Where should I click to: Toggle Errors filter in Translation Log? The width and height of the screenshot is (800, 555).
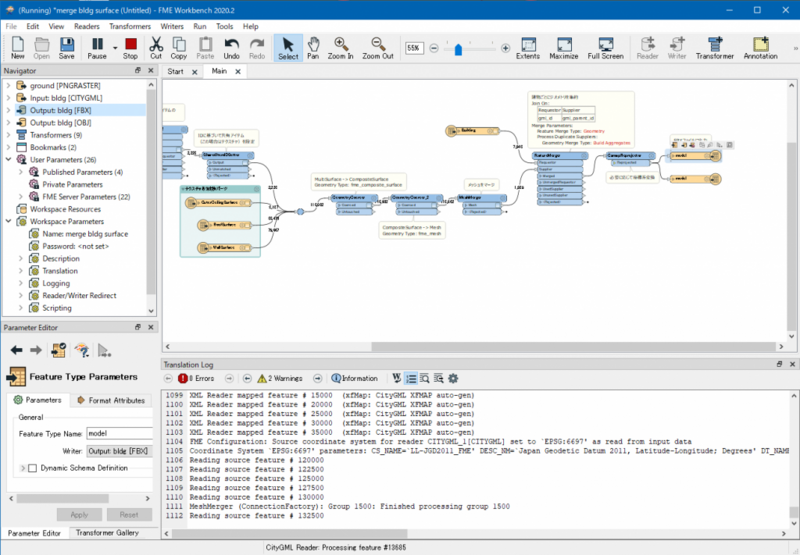tap(196, 378)
